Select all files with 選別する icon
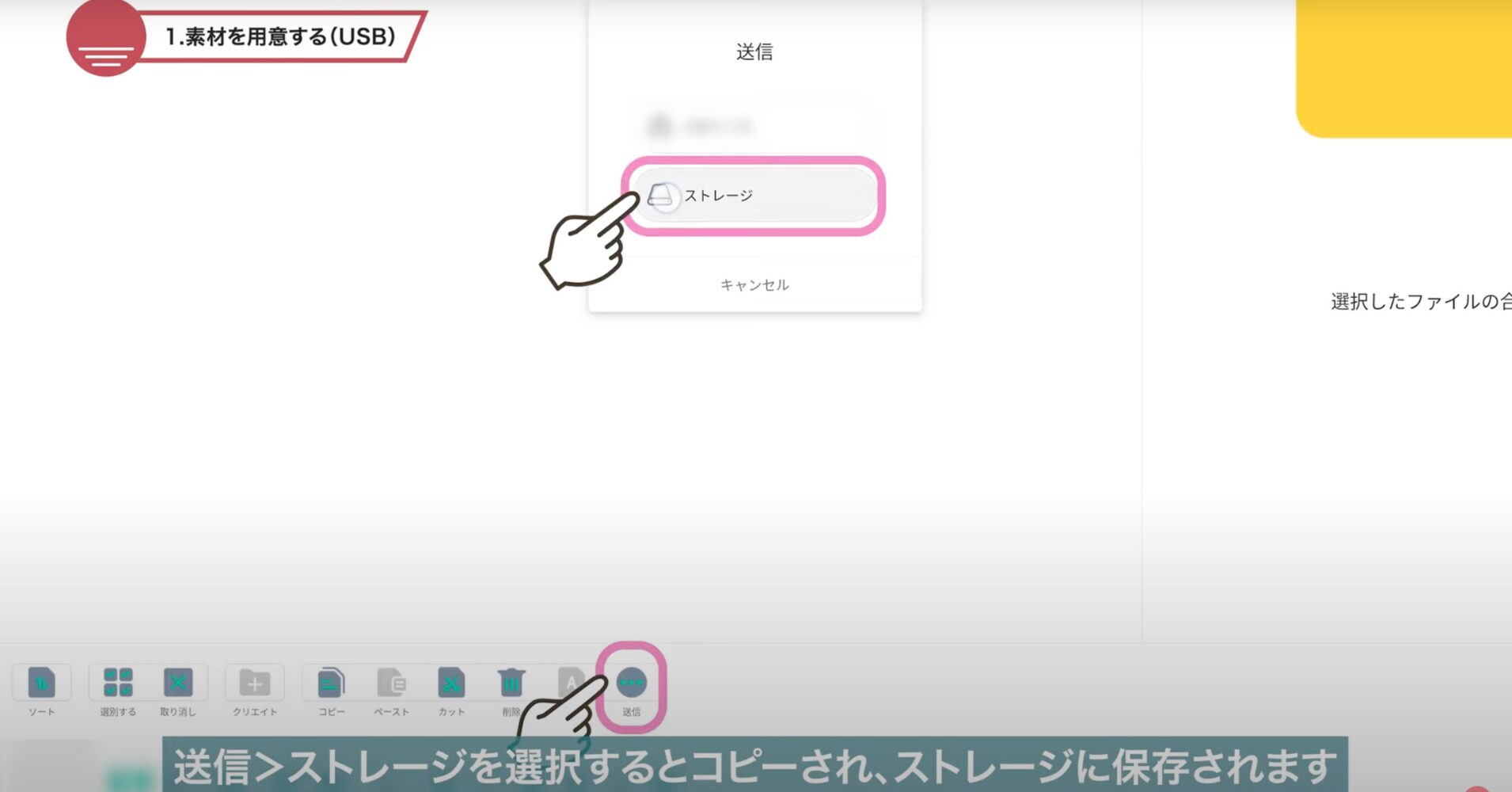 118,683
